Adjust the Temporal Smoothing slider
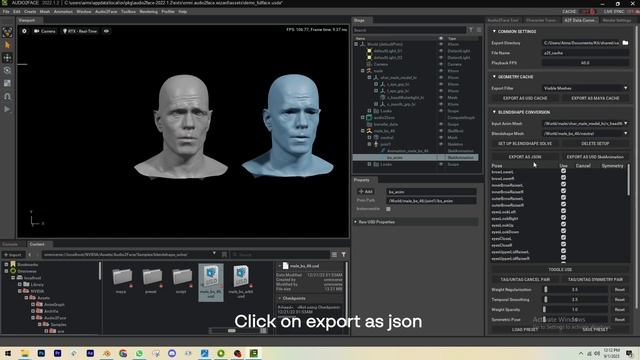The image size is (640, 360). click(575, 300)
